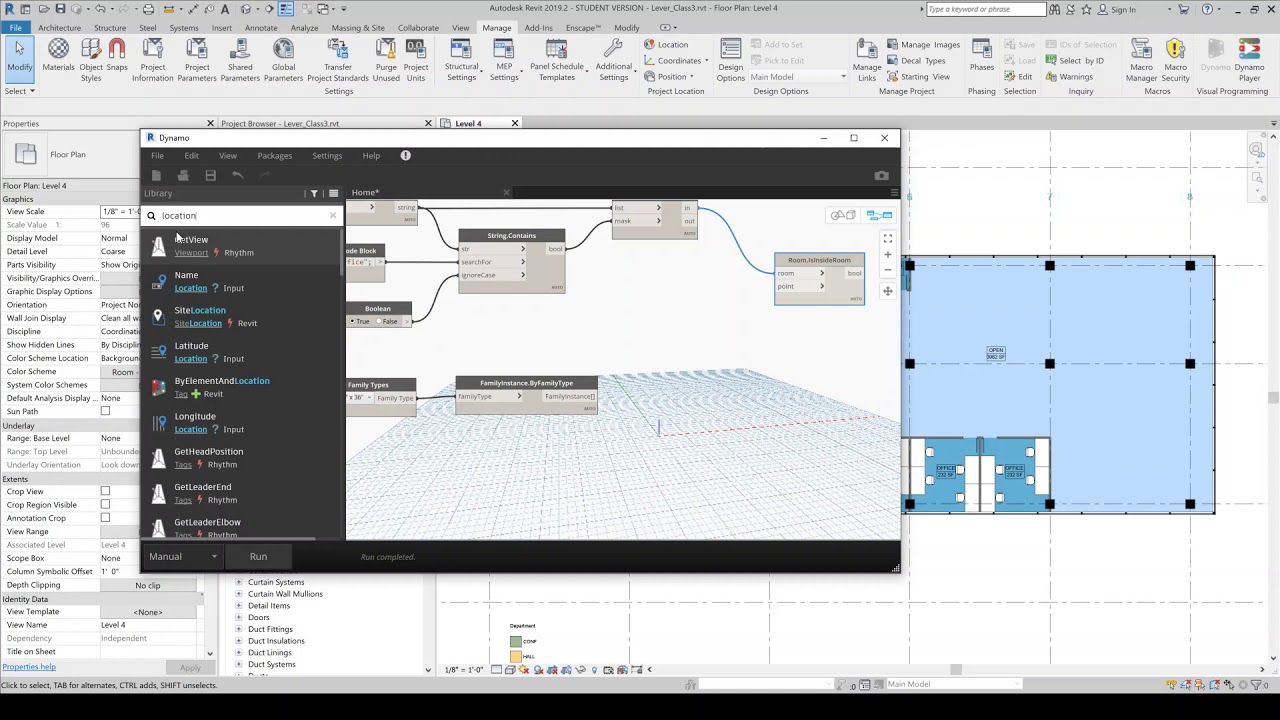Expand Detail Items tree node
The height and width of the screenshot is (720, 1280).
coord(238,605)
